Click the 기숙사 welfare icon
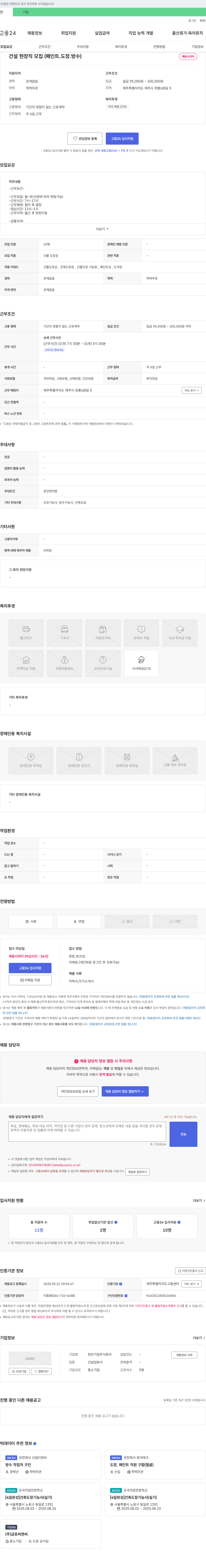The width and height of the screenshot is (206, 1568). point(64,633)
